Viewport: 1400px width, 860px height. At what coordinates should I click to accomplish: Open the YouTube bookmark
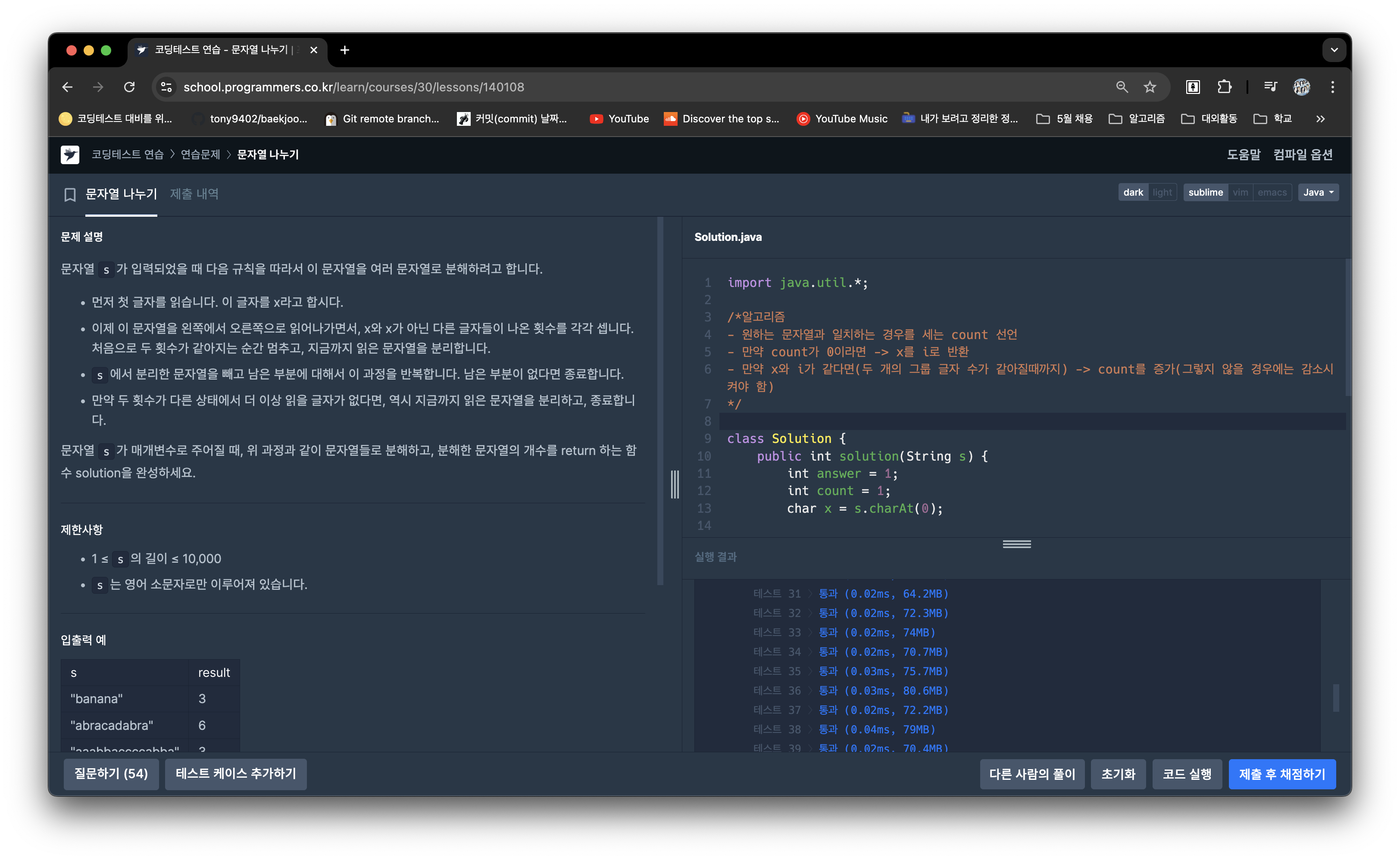pos(619,119)
